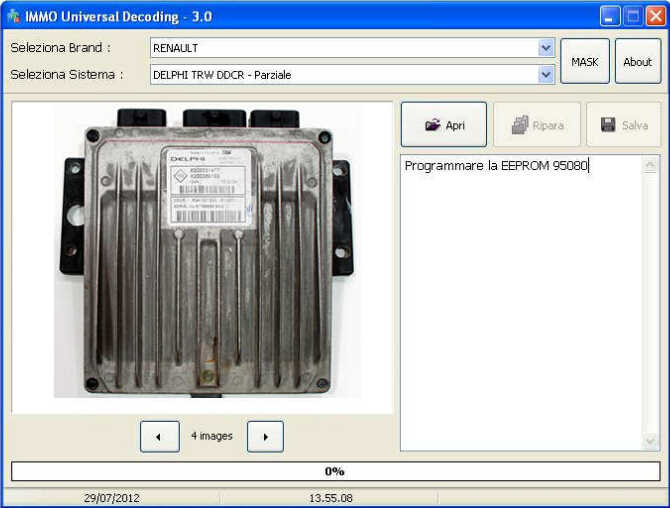The height and width of the screenshot is (508, 670).
Task: Click the 29/07/2012 date in status bar
Action: [x=112, y=498]
